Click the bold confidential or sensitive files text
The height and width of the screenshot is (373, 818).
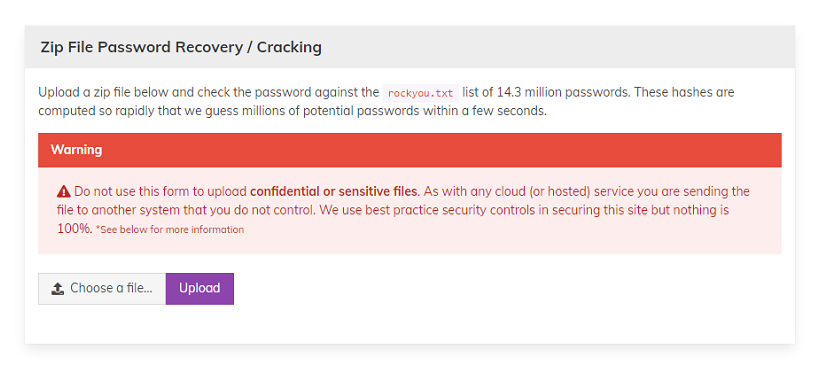pyautogui.click(x=334, y=191)
